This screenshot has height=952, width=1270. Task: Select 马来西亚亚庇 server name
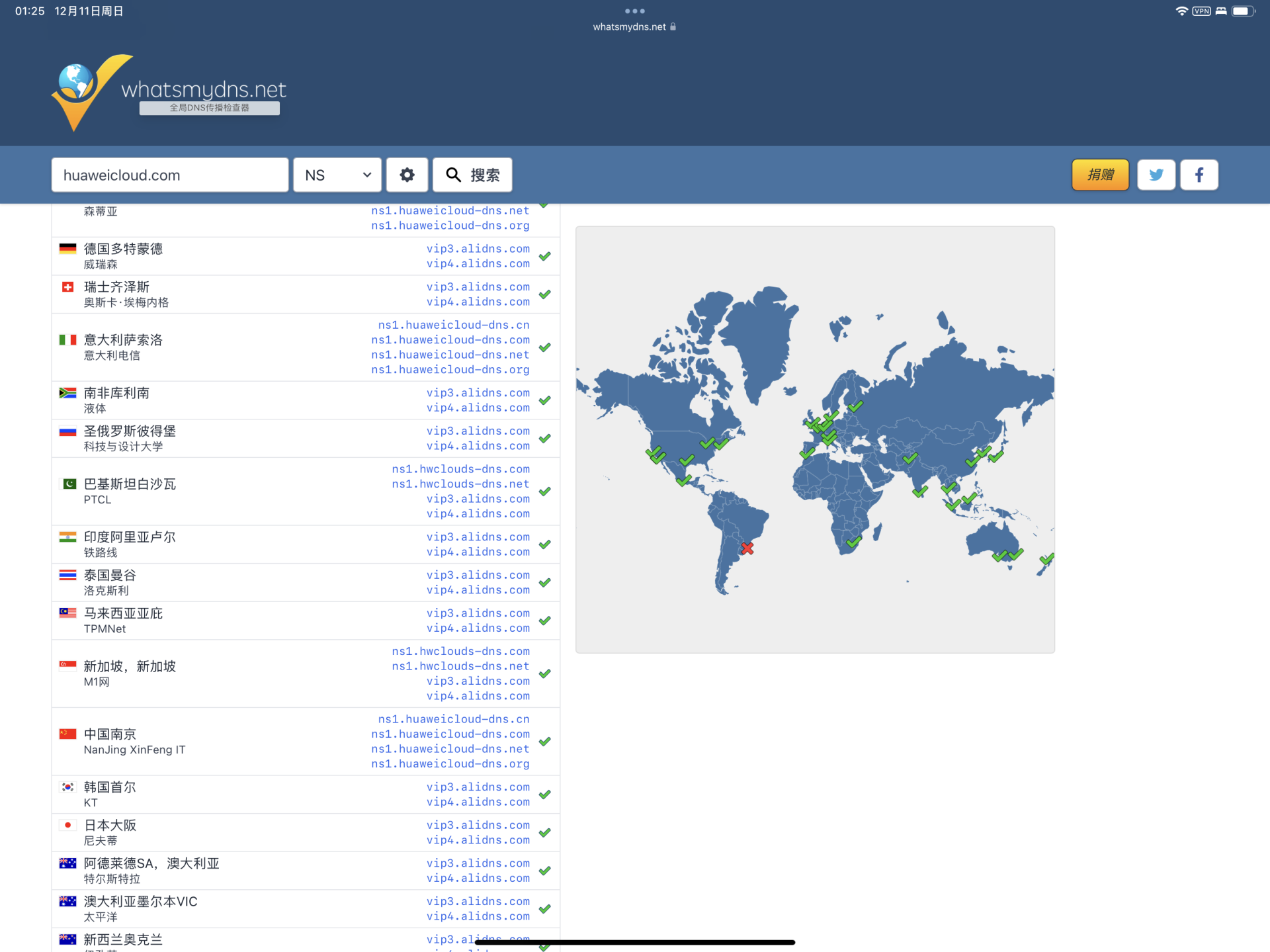click(x=123, y=613)
